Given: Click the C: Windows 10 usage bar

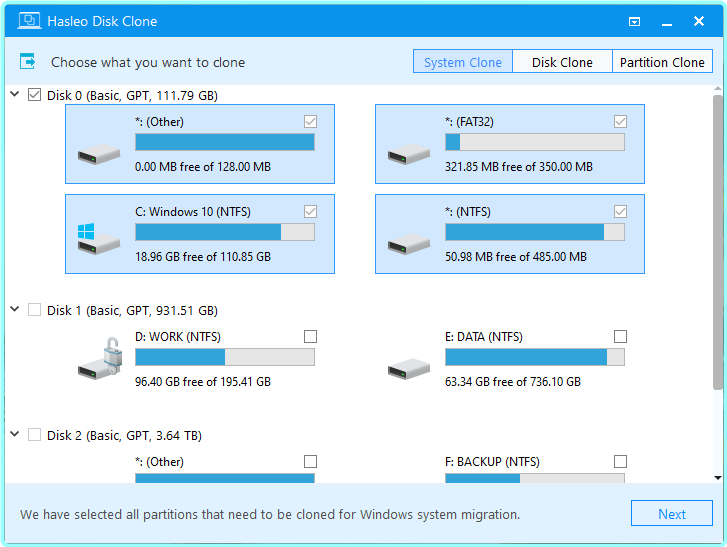Looking at the screenshot, I should [224, 232].
